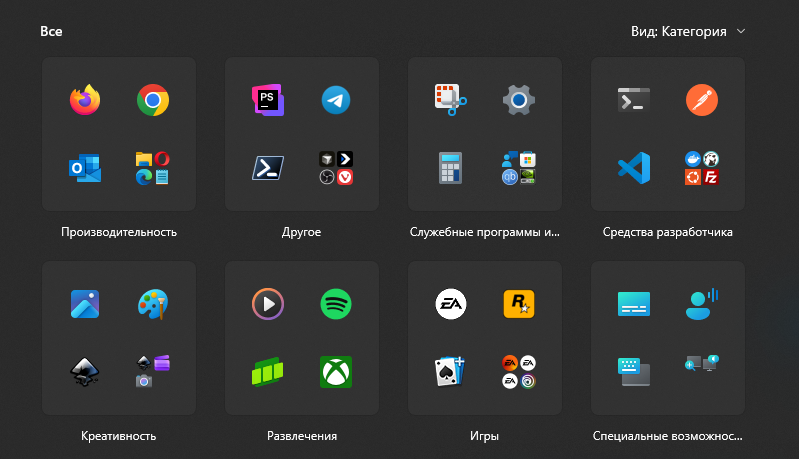Open Solitaire card game

point(450,372)
